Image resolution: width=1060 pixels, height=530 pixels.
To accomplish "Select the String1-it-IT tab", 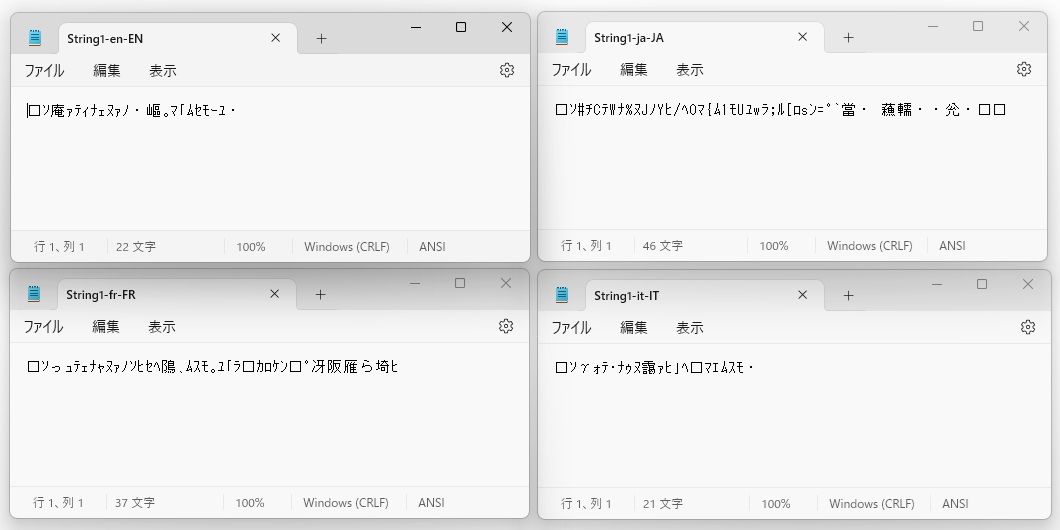I will tap(704, 296).
